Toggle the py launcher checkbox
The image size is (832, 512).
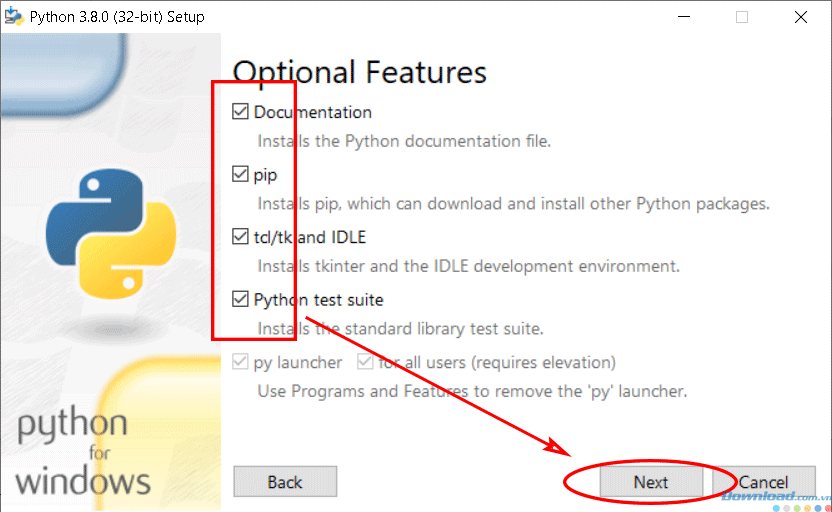240,362
